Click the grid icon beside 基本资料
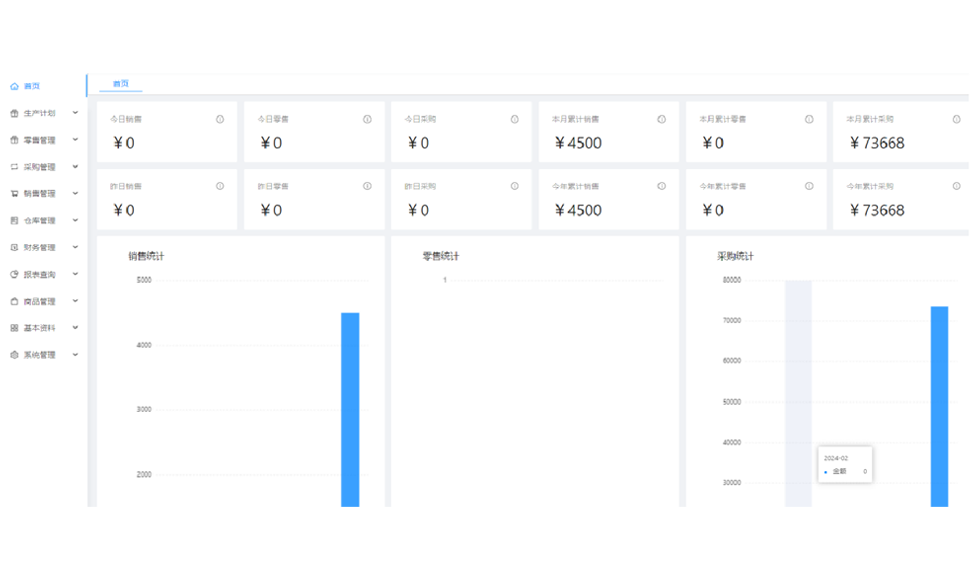The width and height of the screenshot is (976, 580). pyautogui.click(x=14, y=328)
